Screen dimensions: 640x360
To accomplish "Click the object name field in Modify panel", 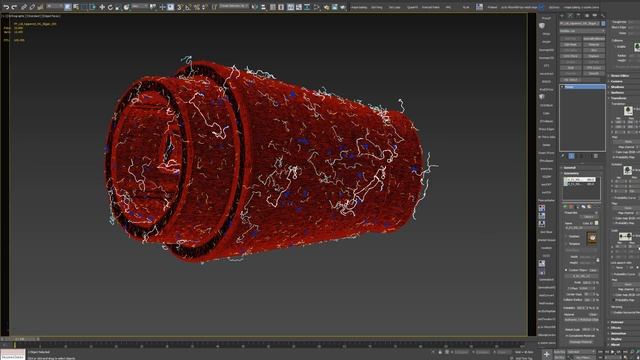I will click(x=580, y=23).
